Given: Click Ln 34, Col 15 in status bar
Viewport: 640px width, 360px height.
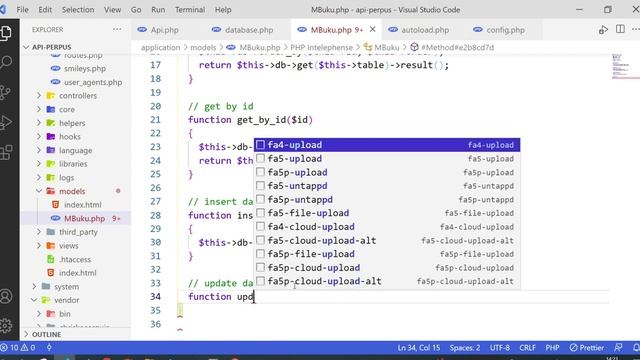Looking at the screenshot, I should tap(419, 348).
